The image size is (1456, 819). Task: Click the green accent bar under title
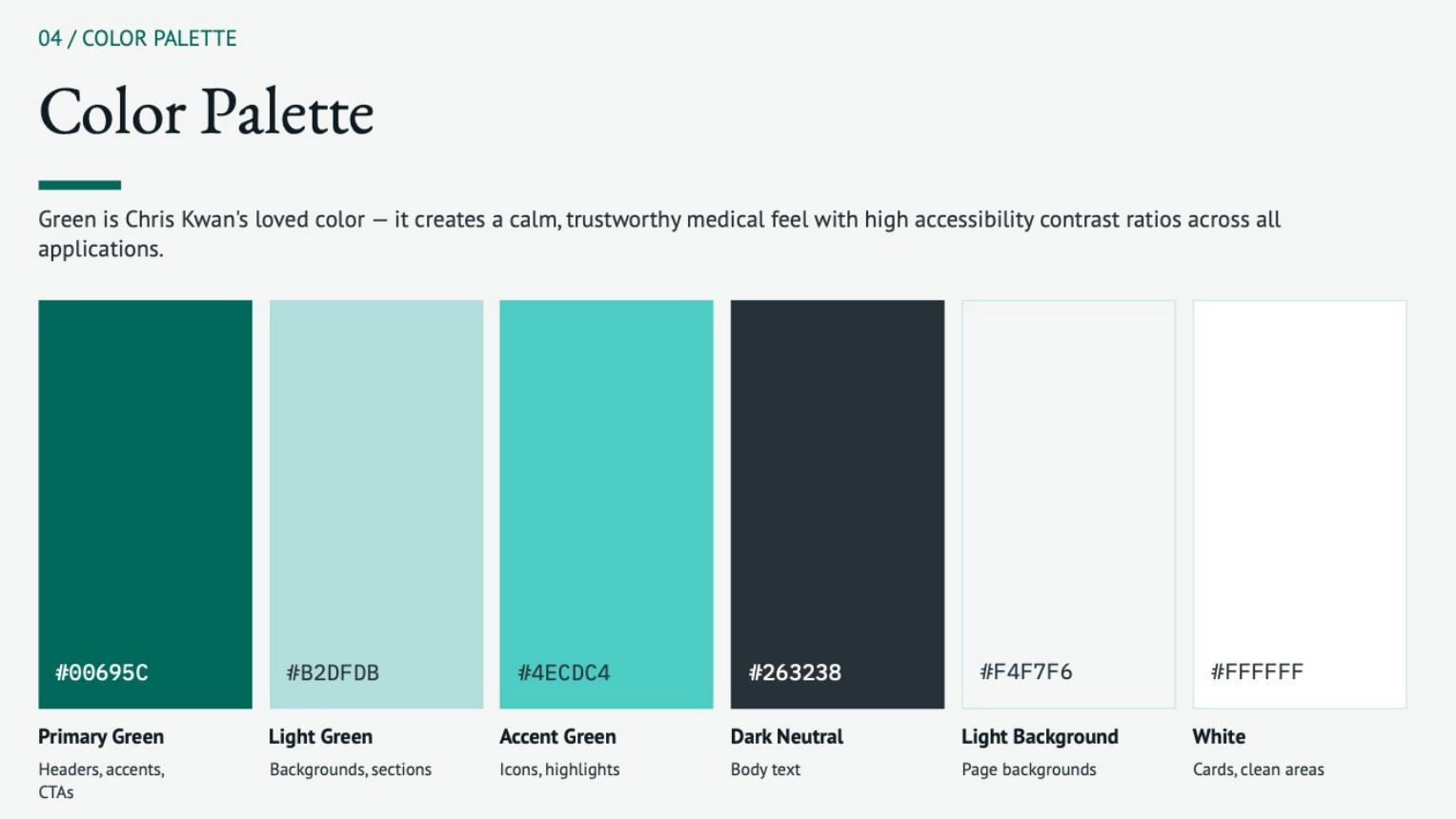pos(80,185)
